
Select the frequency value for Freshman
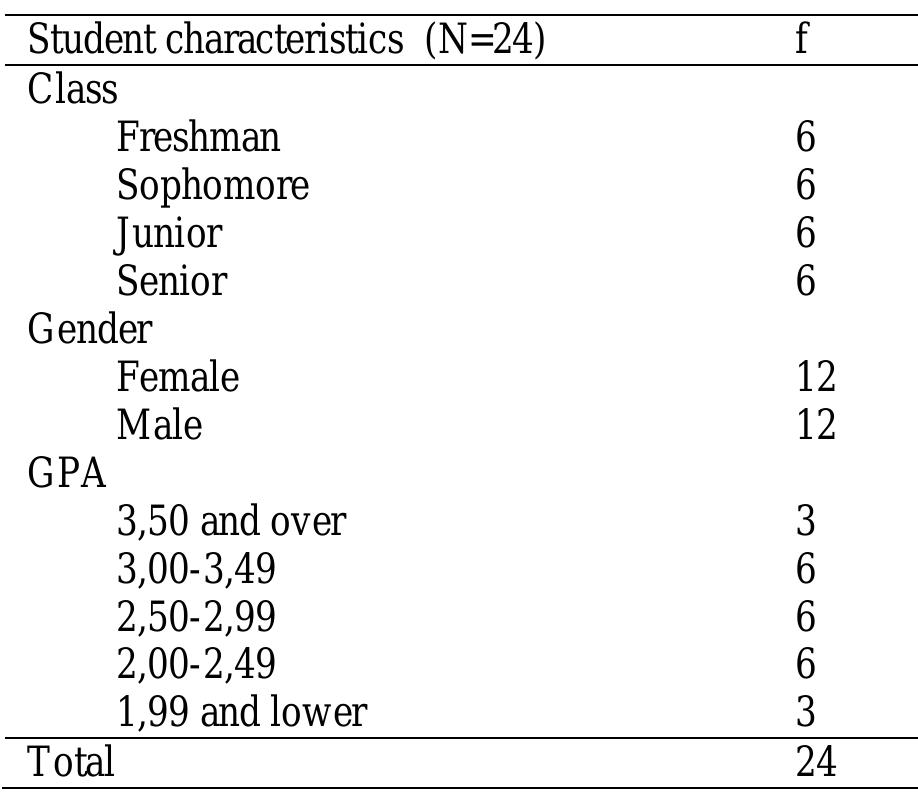[806, 137]
